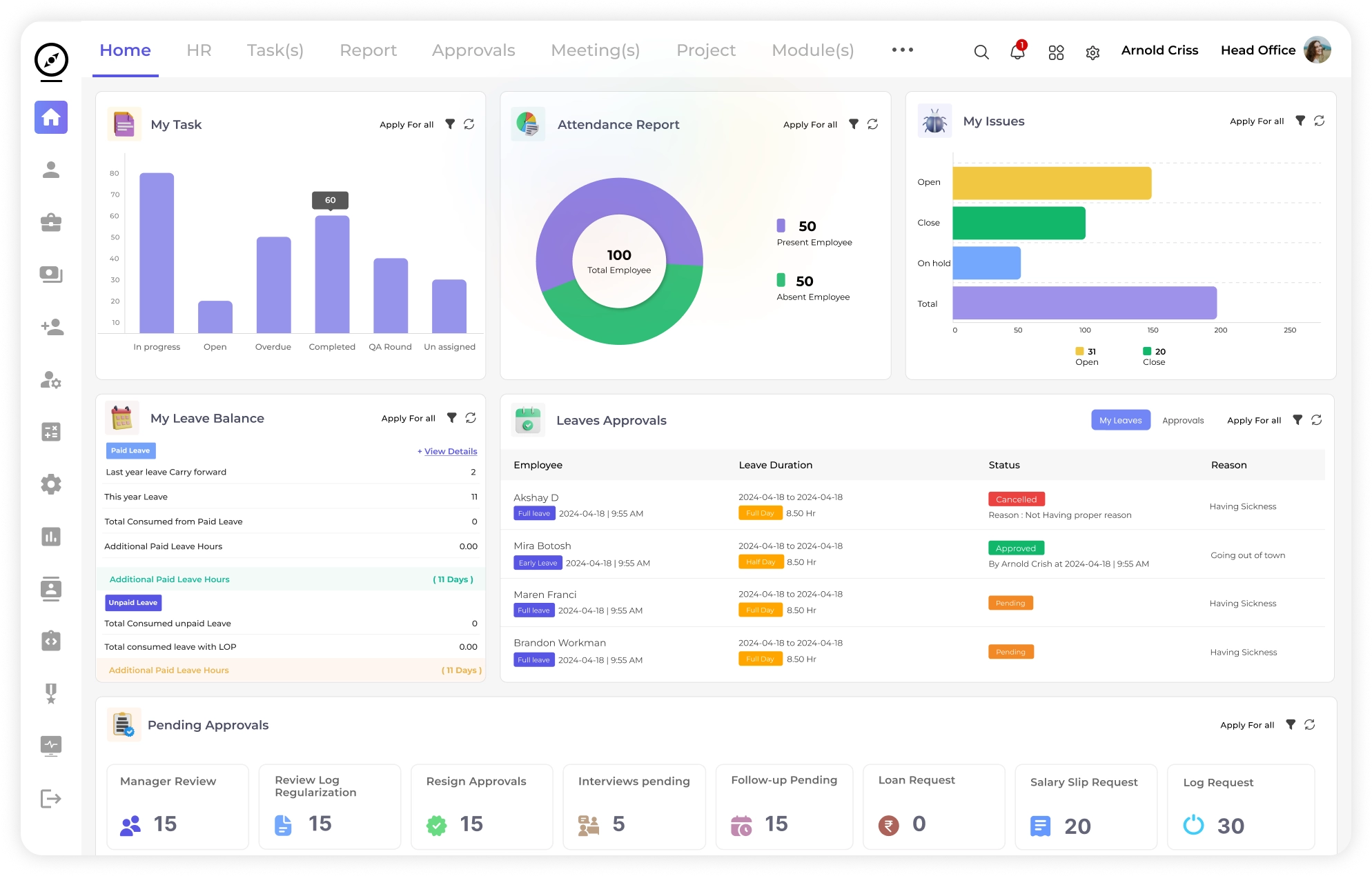1372x876 pixels.
Task: Click the medal achievements icon in sidebar
Action: click(x=51, y=694)
